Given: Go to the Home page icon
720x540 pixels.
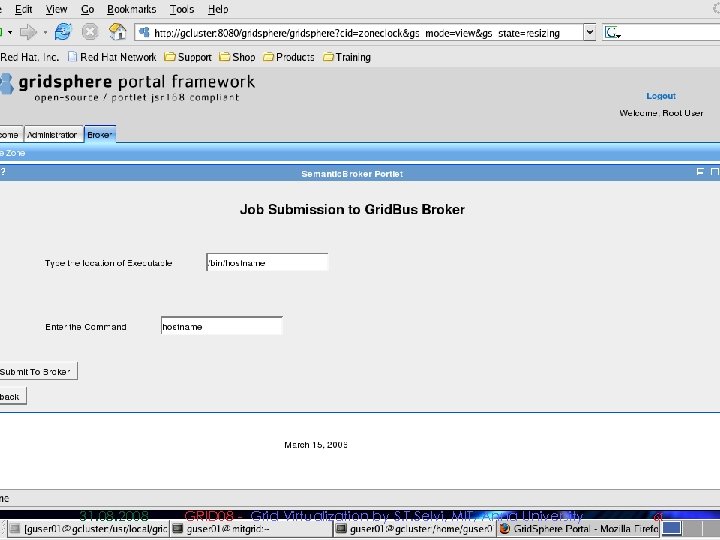Looking at the screenshot, I should pos(117,32).
